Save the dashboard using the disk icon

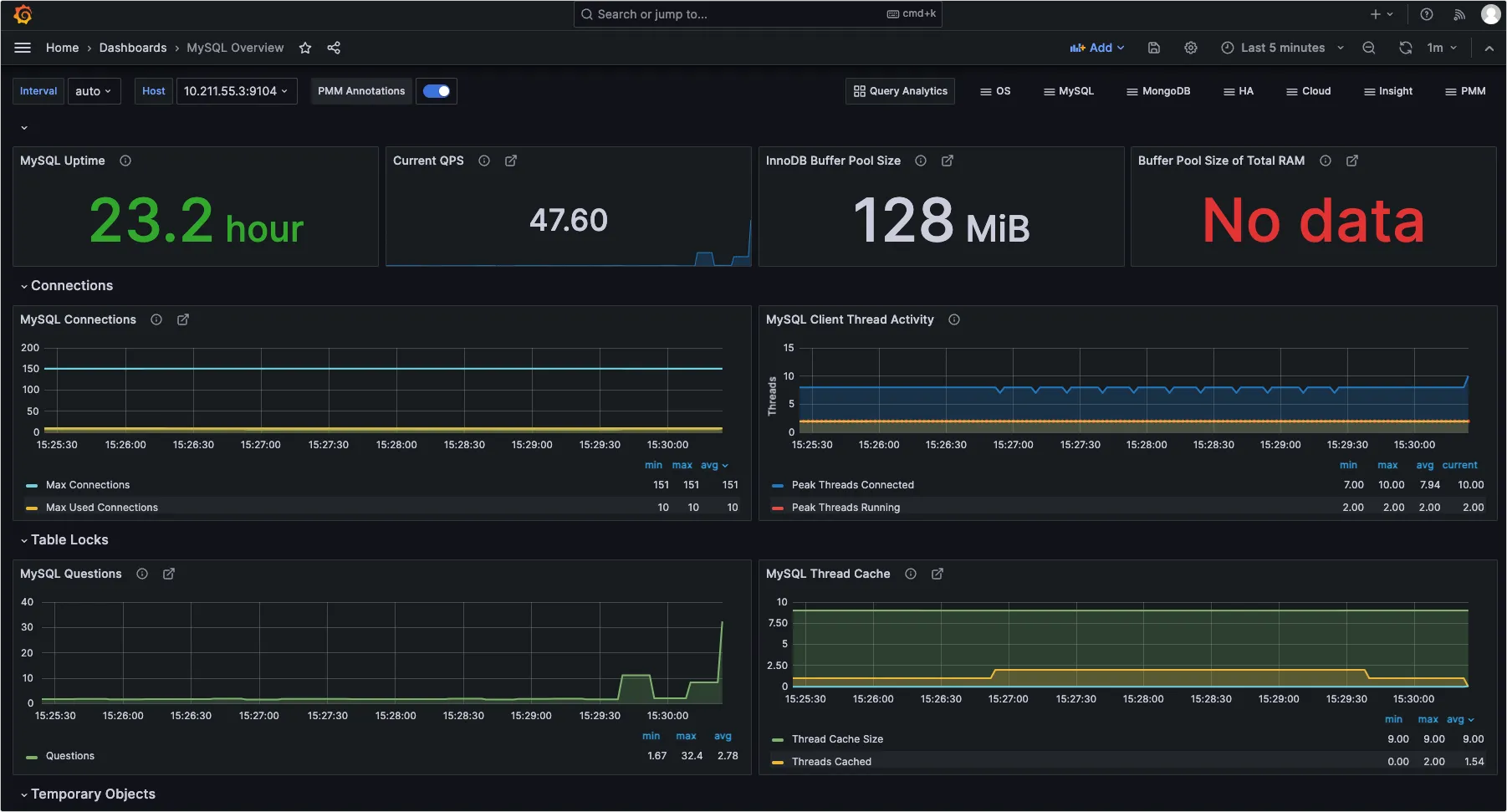click(1154, 48)
